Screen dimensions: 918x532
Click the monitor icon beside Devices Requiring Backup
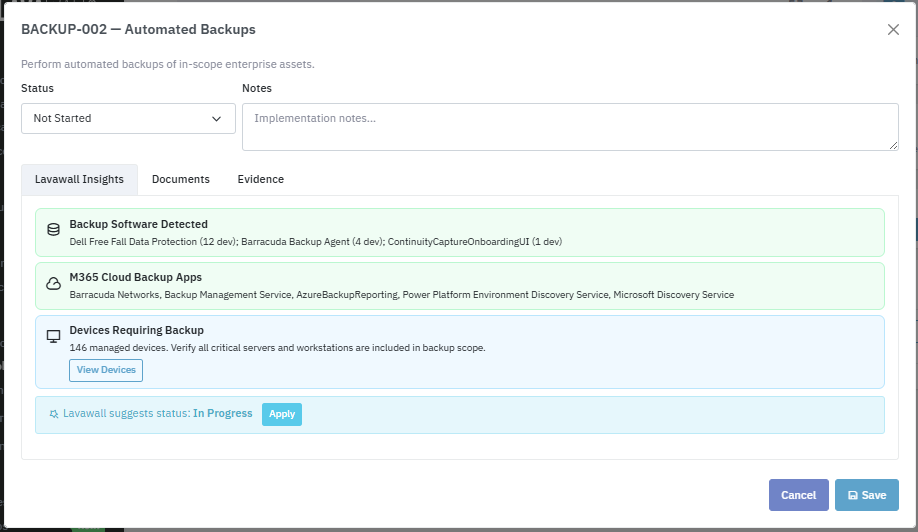(54, 337)
